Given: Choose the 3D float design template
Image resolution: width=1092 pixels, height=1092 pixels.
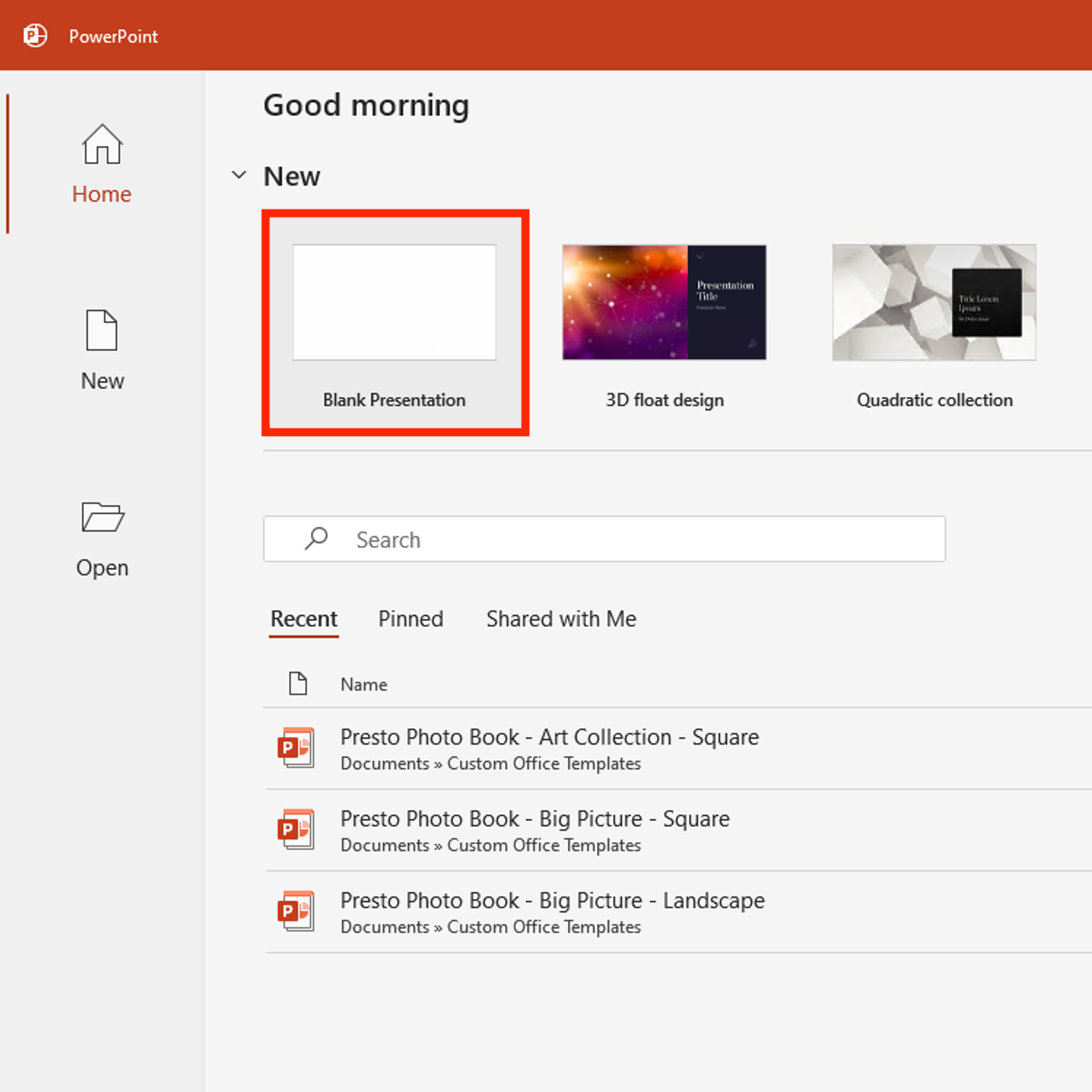Looking at the screenshot, I should [x=664, y=301].
